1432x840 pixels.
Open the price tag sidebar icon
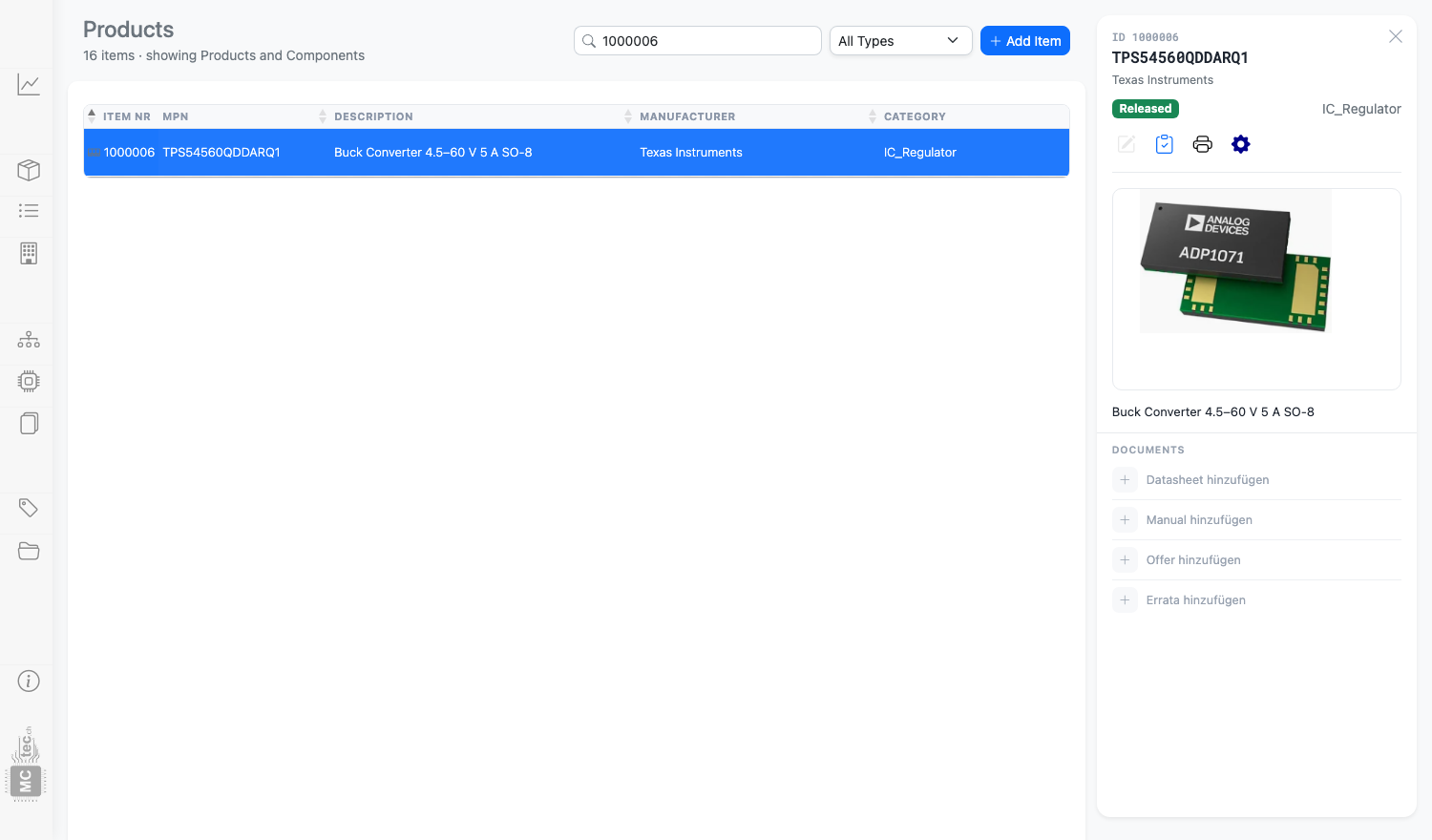tap(29, 508)
